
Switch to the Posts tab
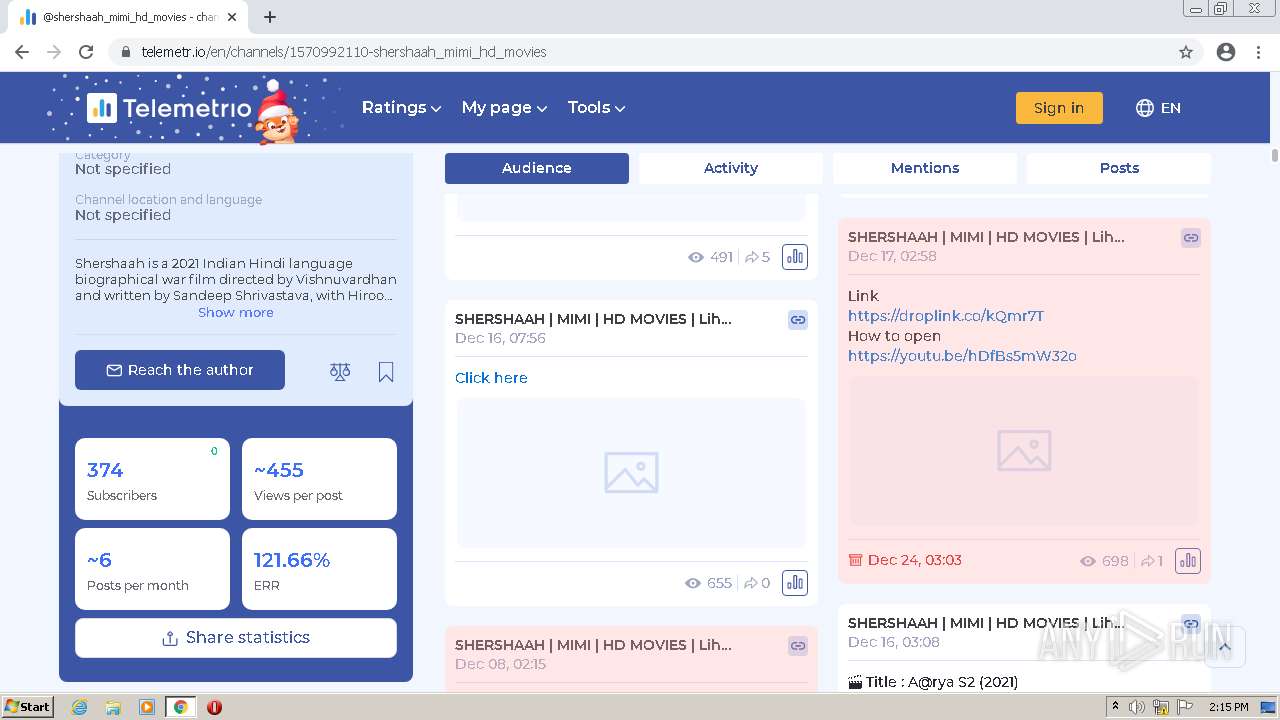[x=1119, y=168]
